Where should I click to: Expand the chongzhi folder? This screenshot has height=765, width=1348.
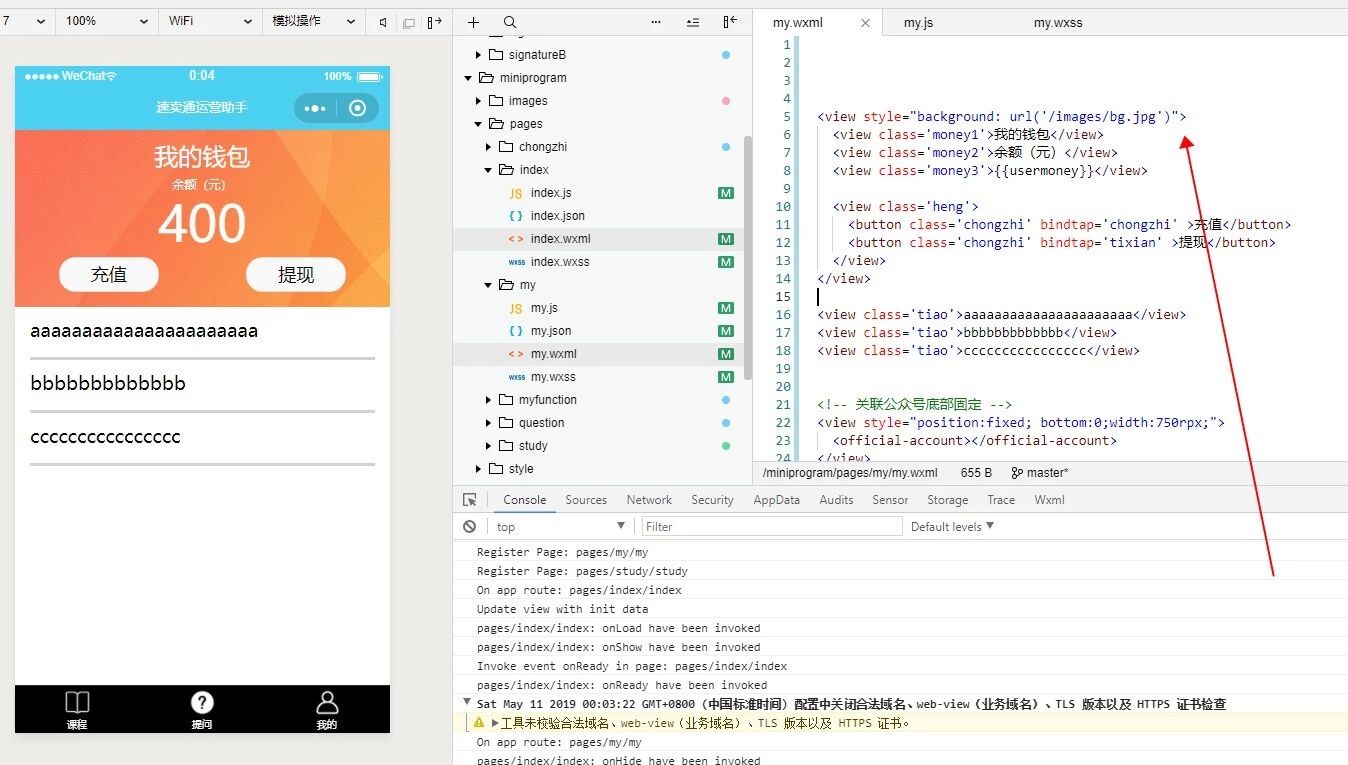(490, 147)
